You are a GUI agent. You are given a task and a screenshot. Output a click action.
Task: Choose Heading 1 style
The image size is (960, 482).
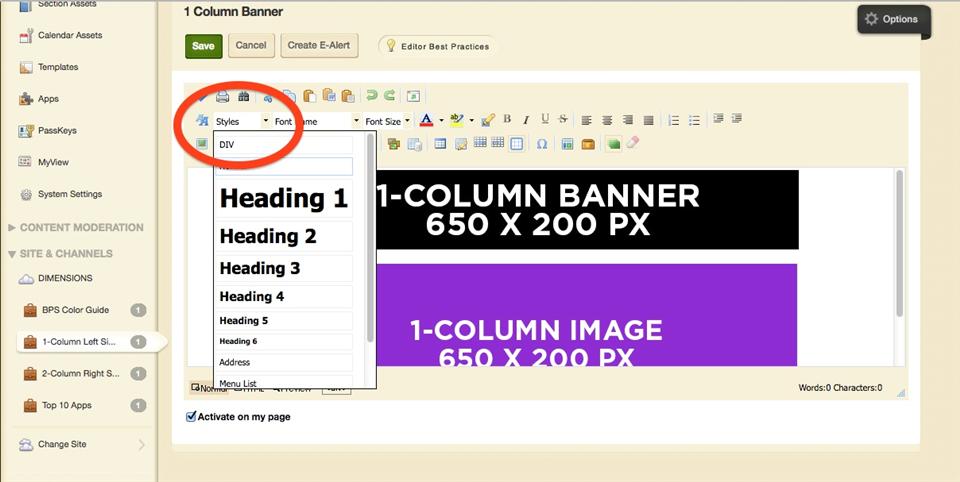284,198
